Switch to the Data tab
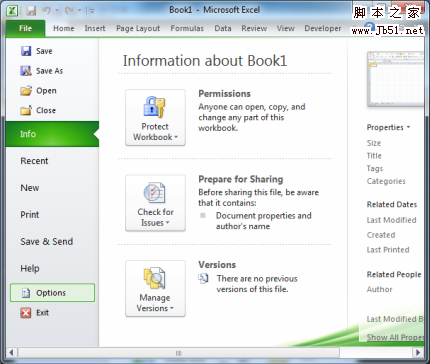Image resolution: width=430 pixels, height=364 pixels. pyautogui.click(x=223, y=28)
